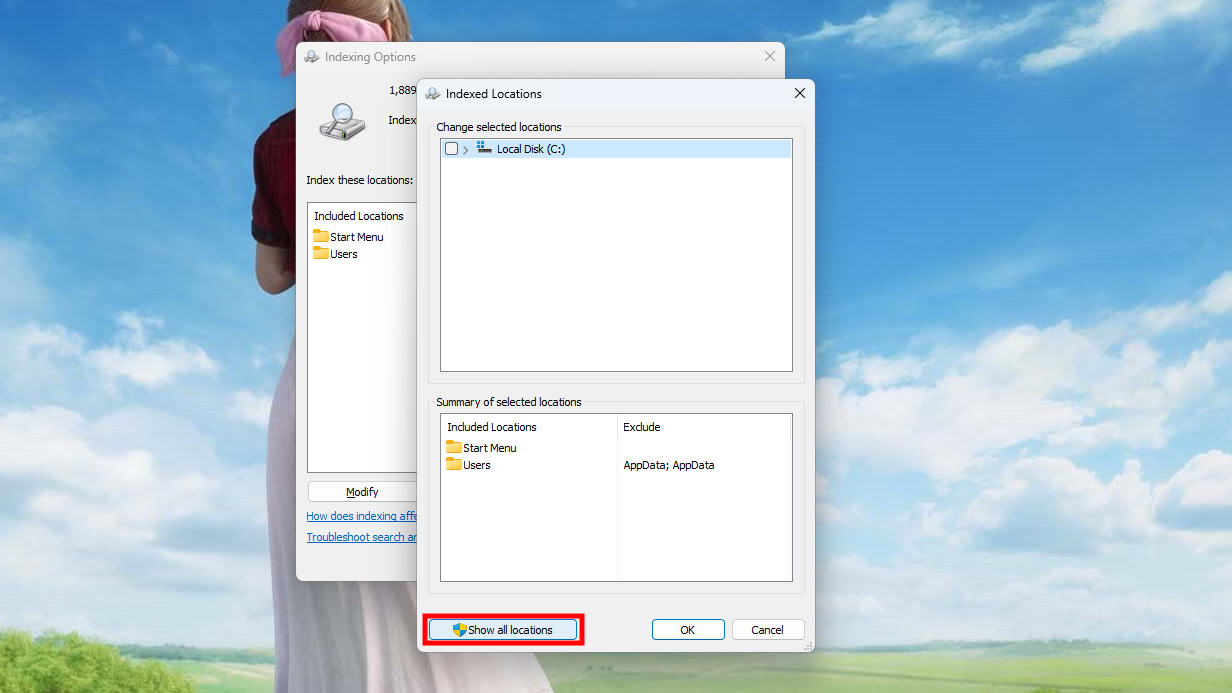Viewport: 1232px width, 693px height.
Task: Click Modify button in Indexing Options window
Action: pyautogui.click(x=362, y=492)
